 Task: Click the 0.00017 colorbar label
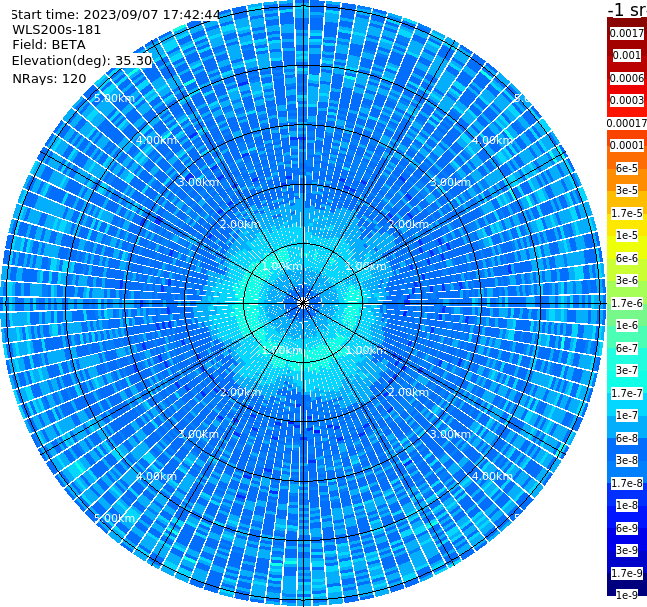627,123
